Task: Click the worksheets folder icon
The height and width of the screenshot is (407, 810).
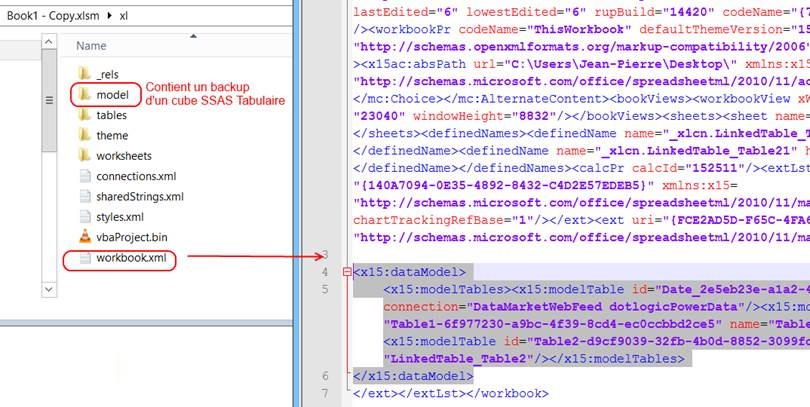Action: click(x=83, y=156)
